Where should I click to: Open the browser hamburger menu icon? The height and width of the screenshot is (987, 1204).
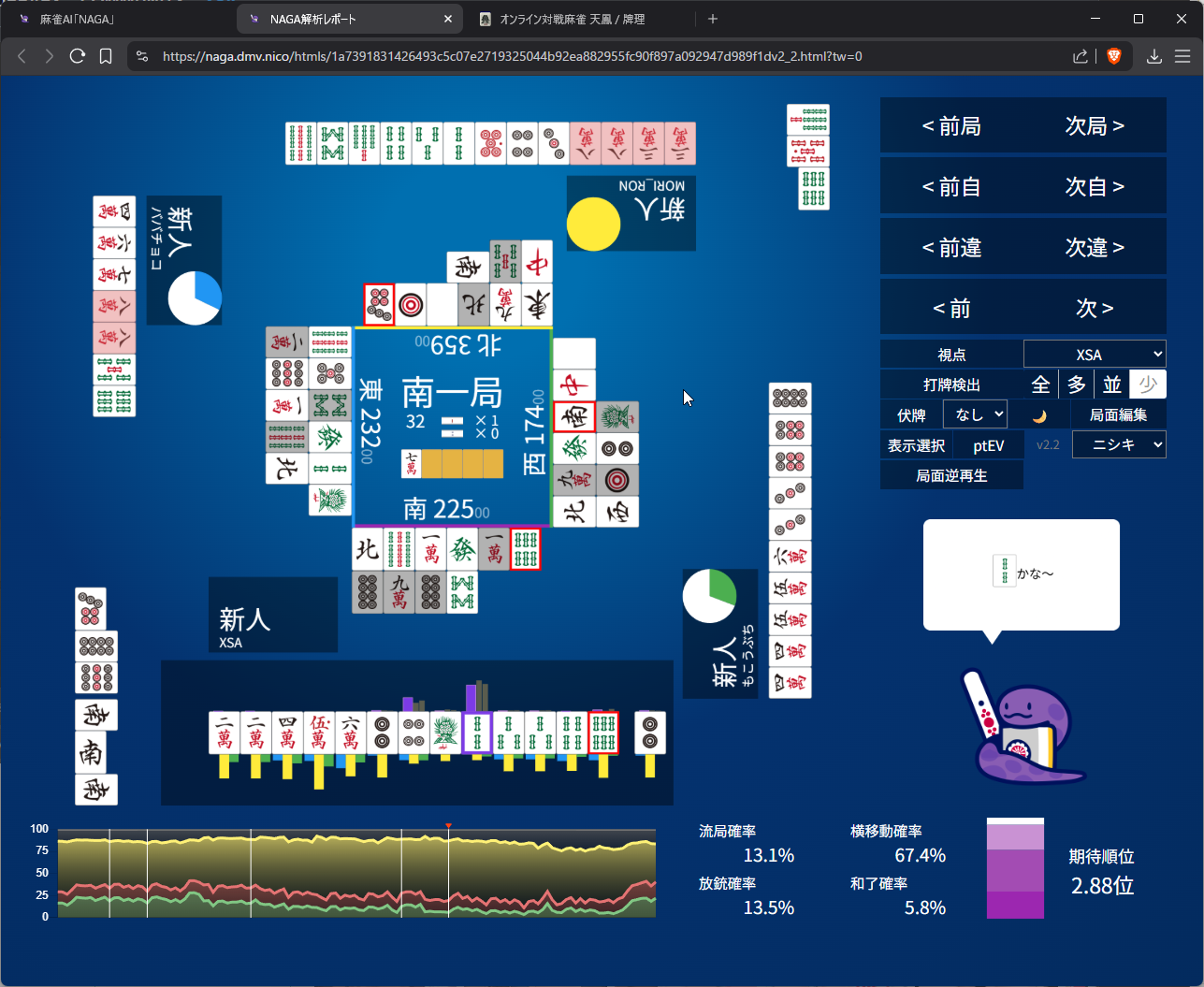tap(1182, 56)
